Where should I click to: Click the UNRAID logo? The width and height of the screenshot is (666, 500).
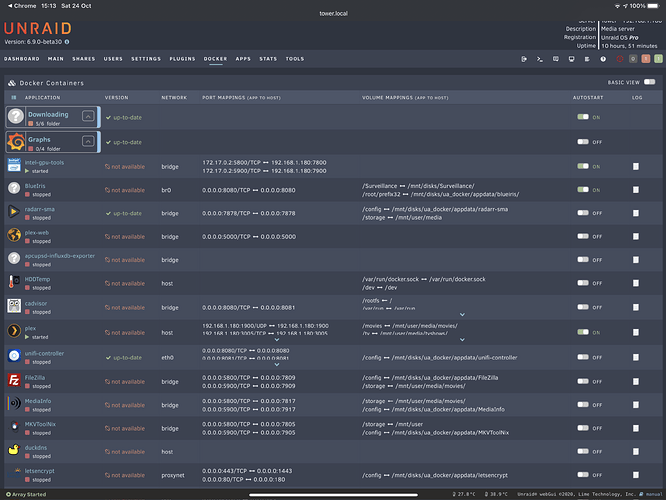tap(38, 28)
